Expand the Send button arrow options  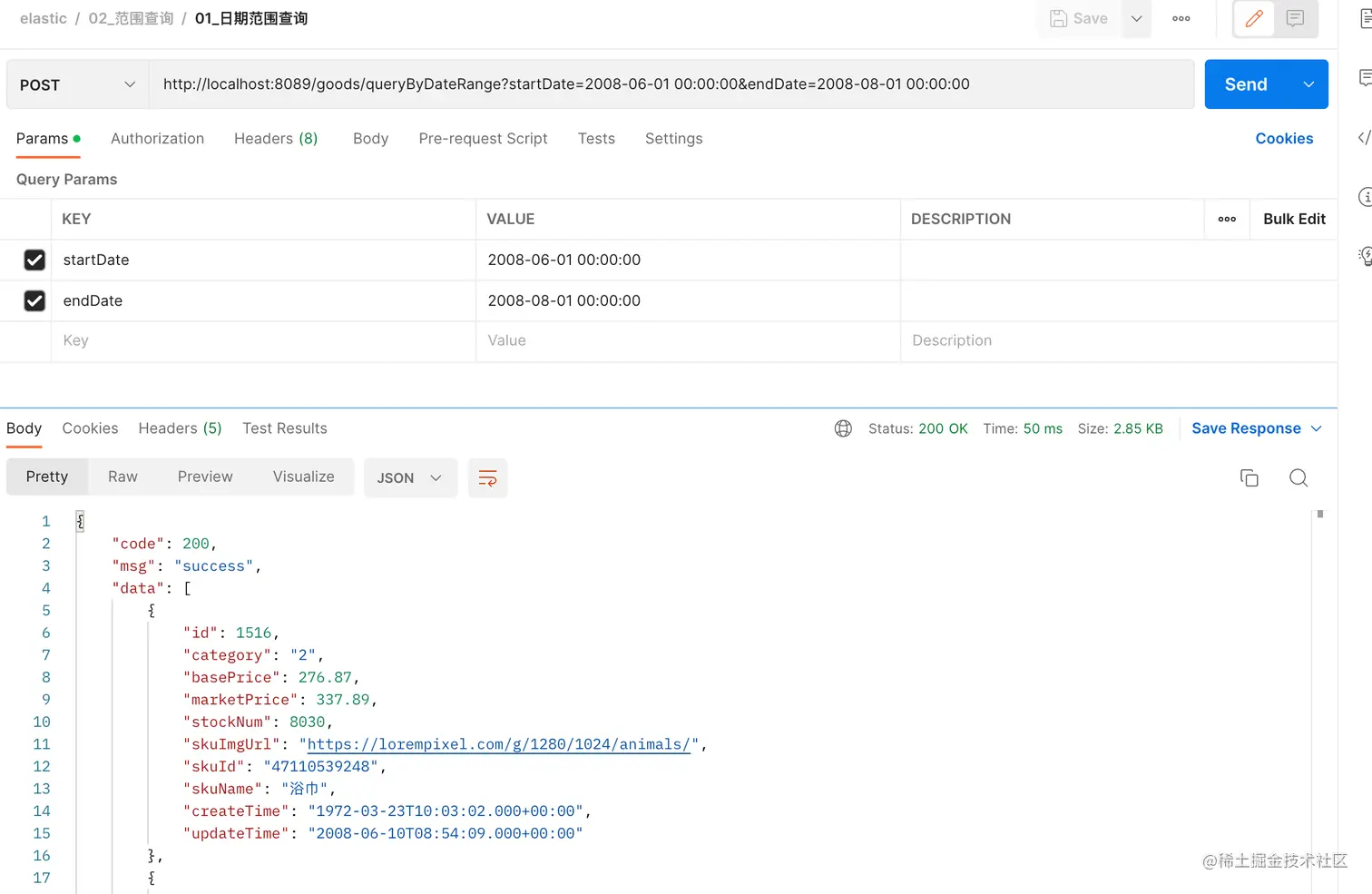coord(1308,84)
